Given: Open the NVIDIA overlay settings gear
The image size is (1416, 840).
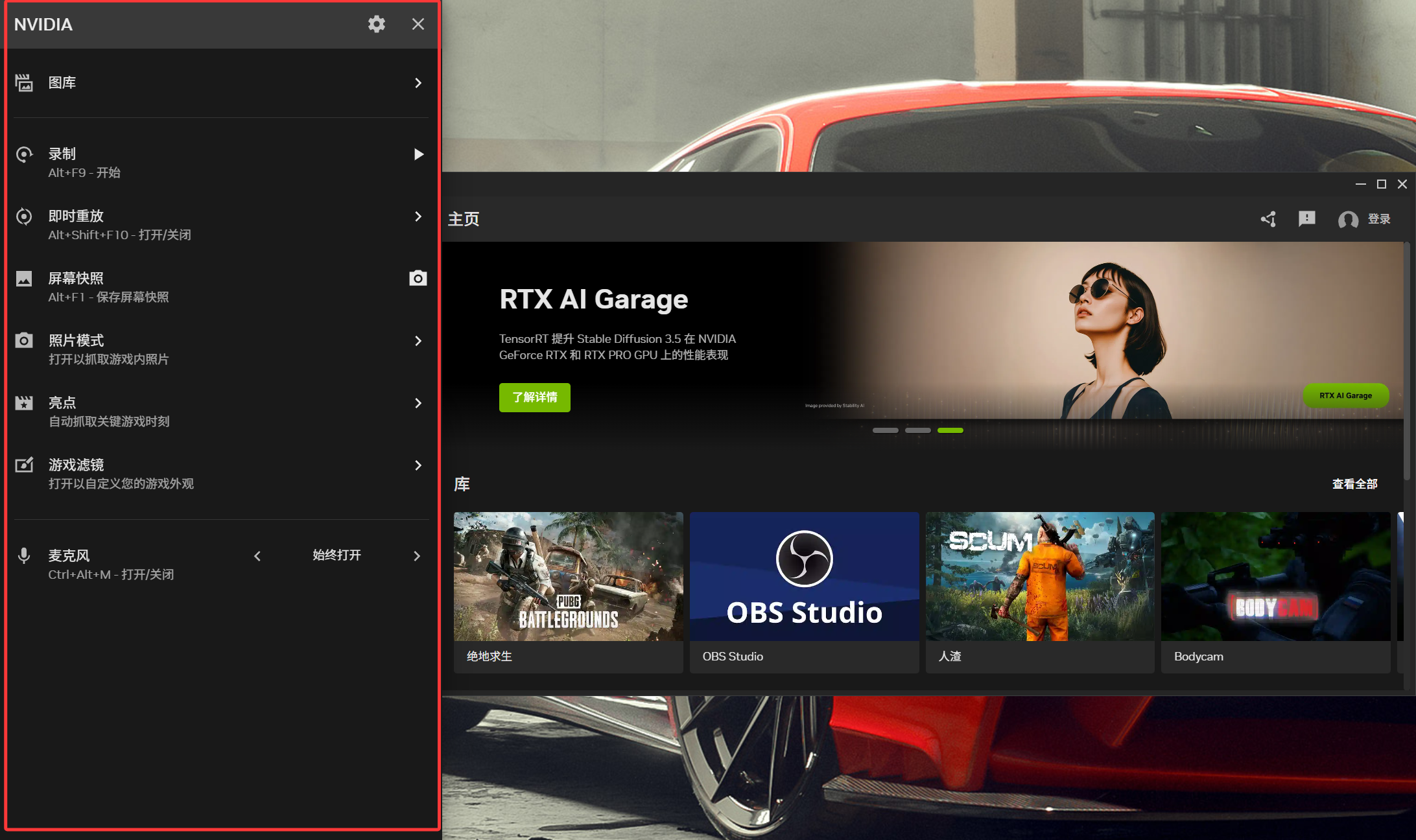Looking at the screenshot, I should coord(377,25).
